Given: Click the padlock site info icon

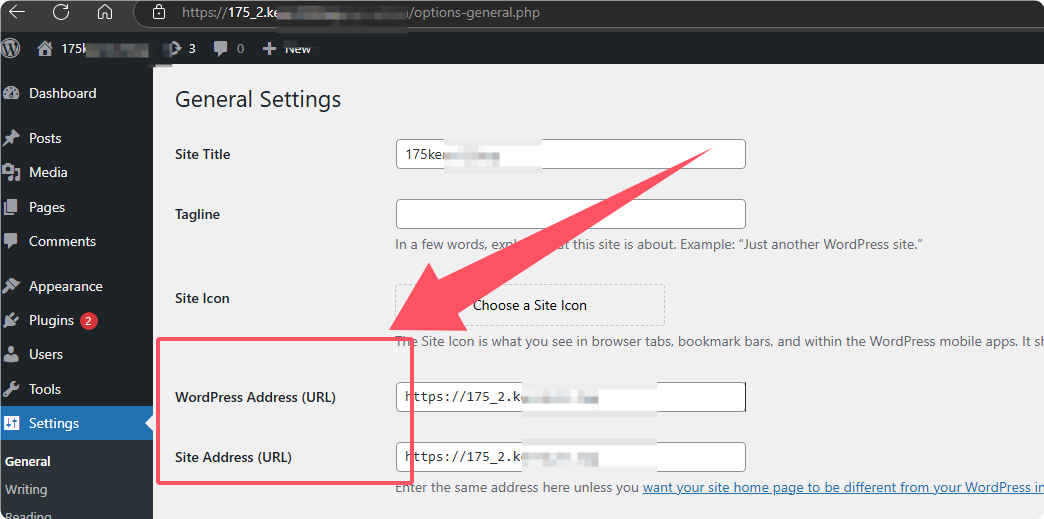Looking at the screenshot, I should tap(158, 12).
